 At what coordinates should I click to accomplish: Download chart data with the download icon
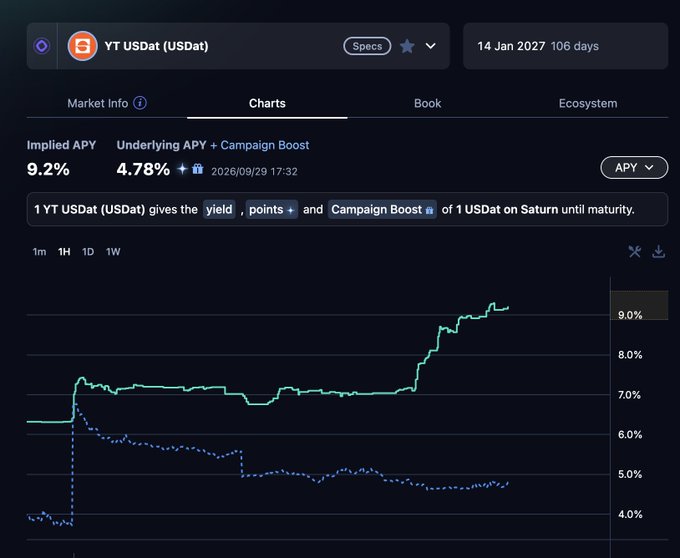(658, 251)
